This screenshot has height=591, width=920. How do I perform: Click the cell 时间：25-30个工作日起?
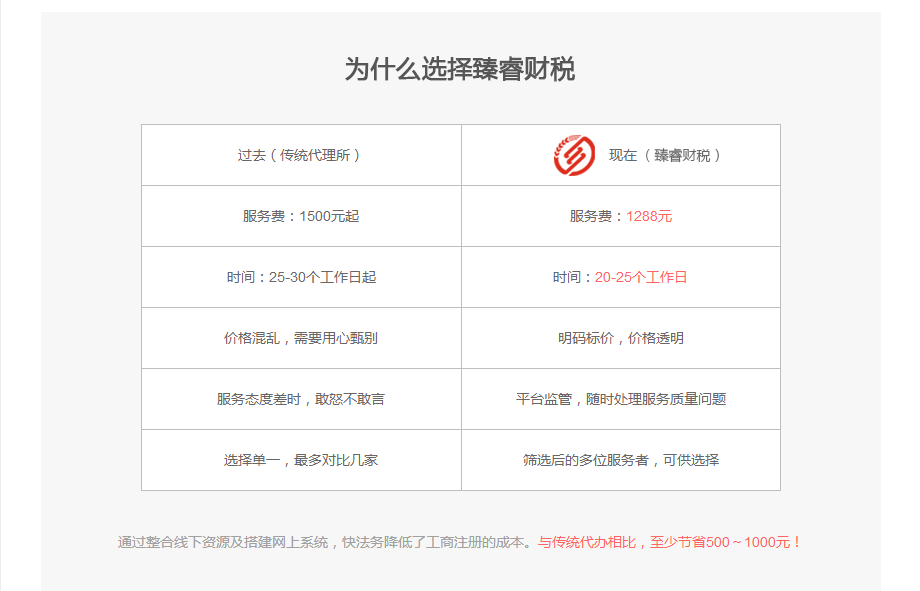[302, 277]
